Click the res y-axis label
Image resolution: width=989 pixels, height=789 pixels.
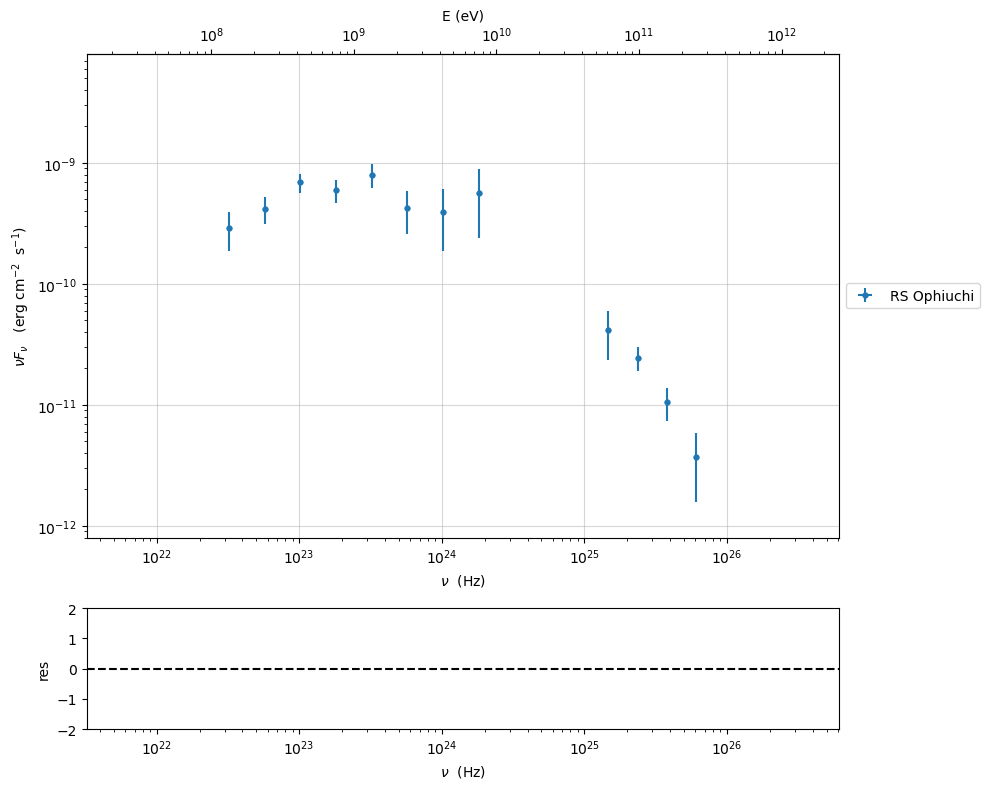[x=43, y=669]
